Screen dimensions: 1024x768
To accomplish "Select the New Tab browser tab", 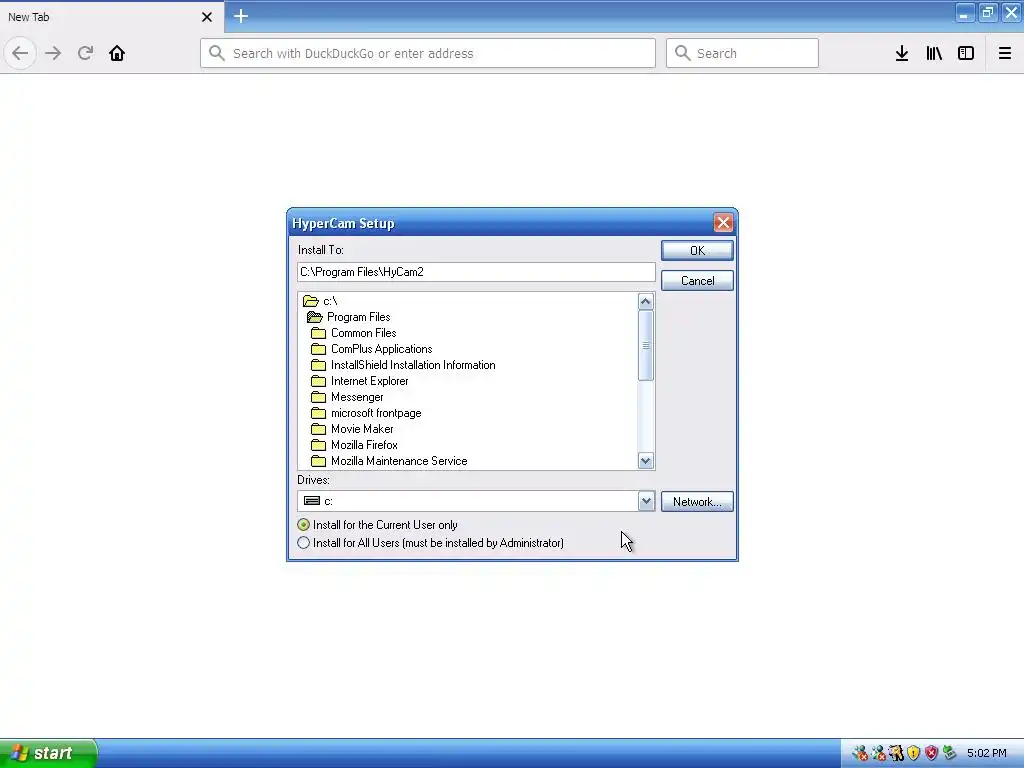I will point(112,17).
